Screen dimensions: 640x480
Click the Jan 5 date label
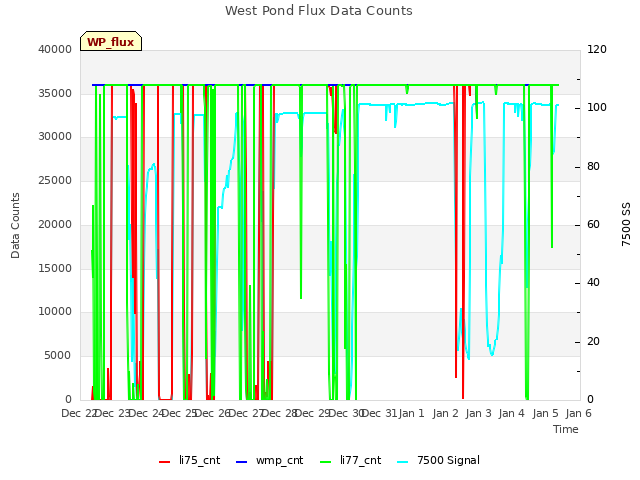[545, 413]
